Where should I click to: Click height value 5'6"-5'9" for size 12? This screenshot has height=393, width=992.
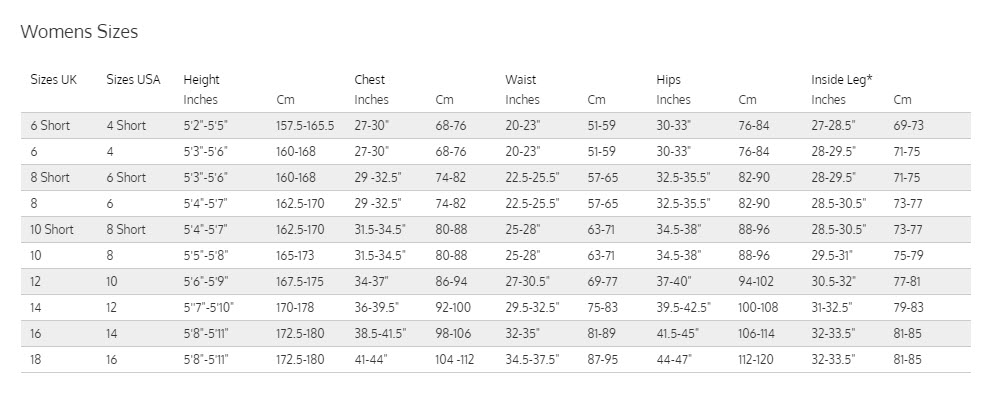click(205, 281)
